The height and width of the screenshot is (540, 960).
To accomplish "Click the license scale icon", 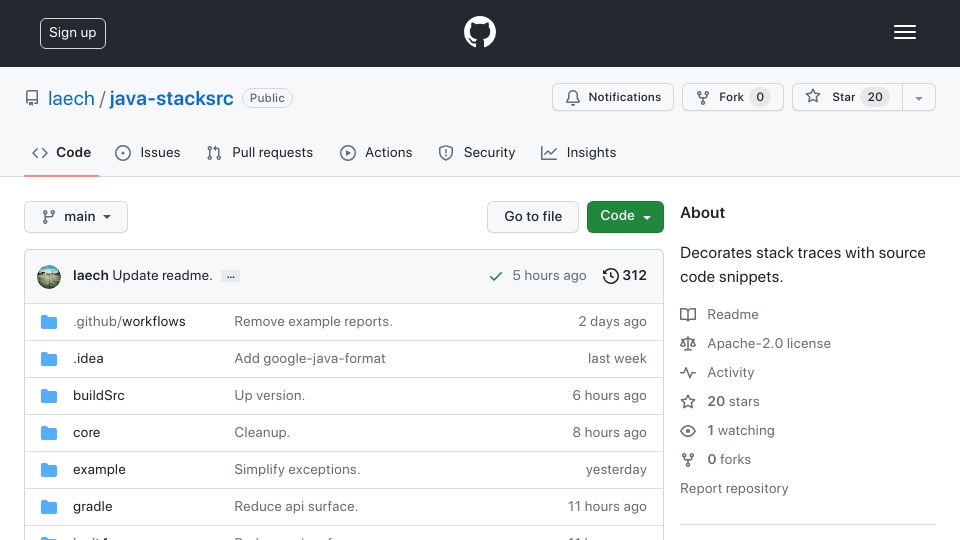I will click(x=688, y=343).
